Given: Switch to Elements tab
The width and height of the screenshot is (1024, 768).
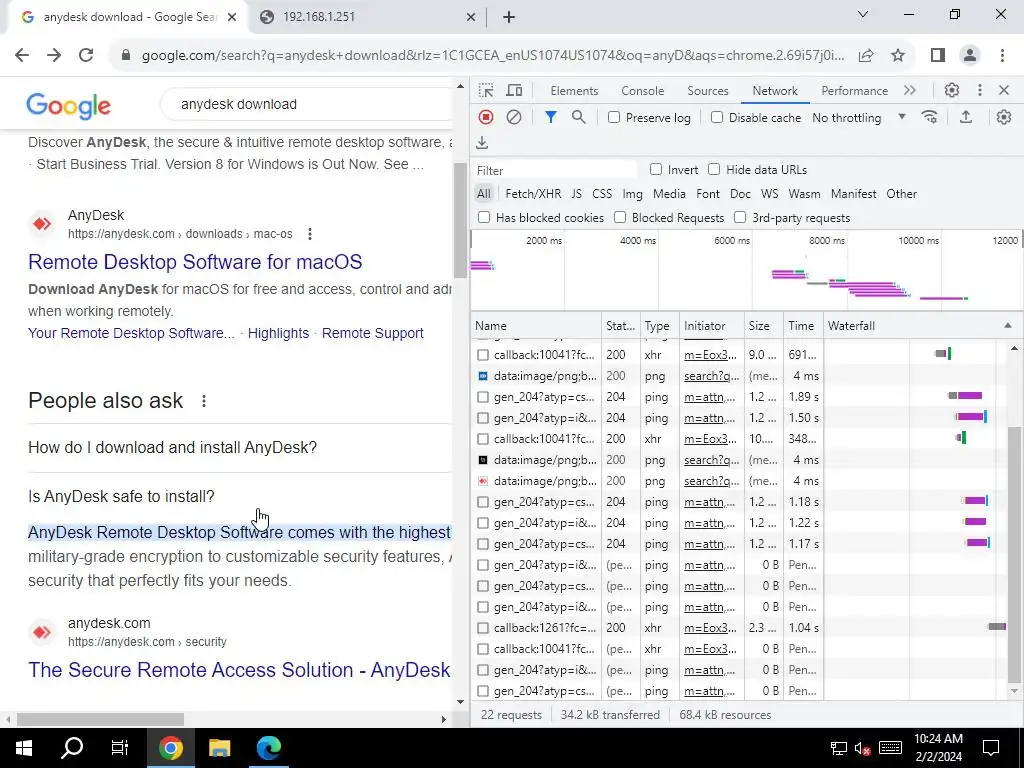Looking at the screenshot, I should 574,91.
